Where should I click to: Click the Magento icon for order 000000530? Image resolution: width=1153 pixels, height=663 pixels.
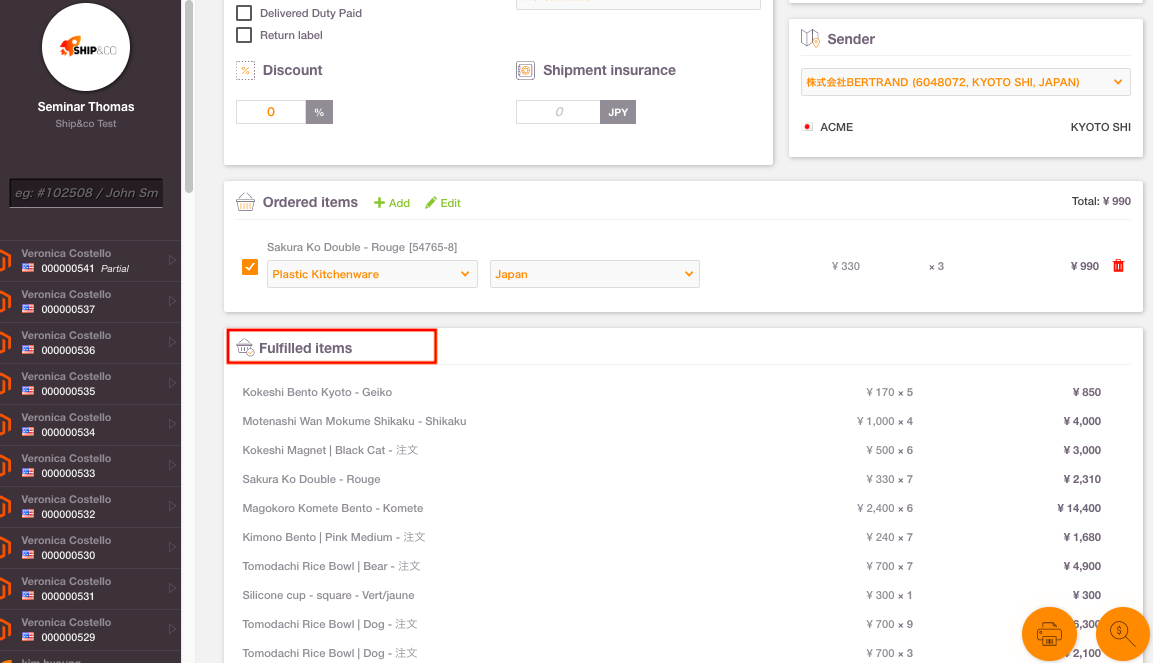[x=4, y=548]
